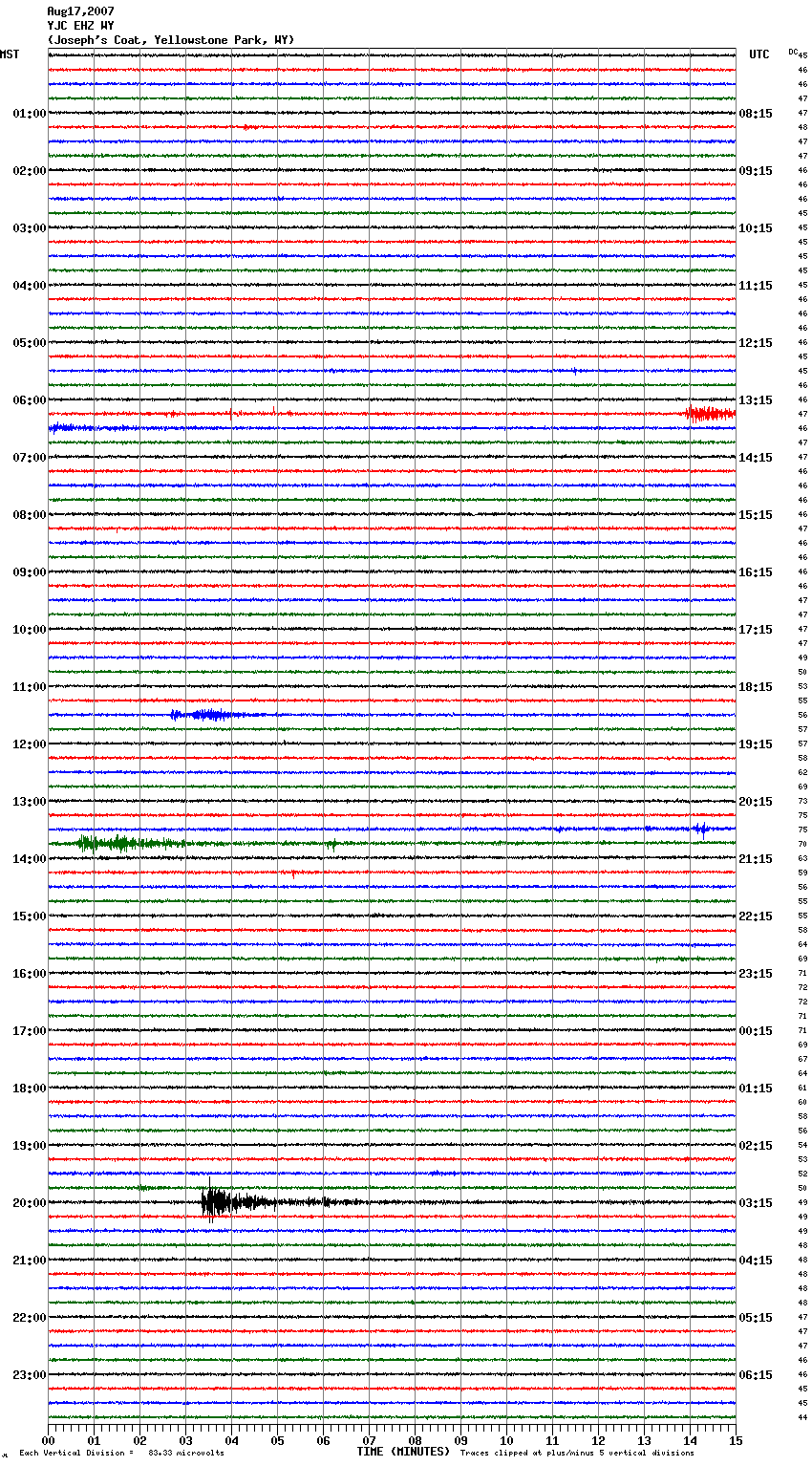The image size is (812, 1466).
Task: Click the red seismic burst near minute 14
Action: pyautogui.click(x=710, y=414)
